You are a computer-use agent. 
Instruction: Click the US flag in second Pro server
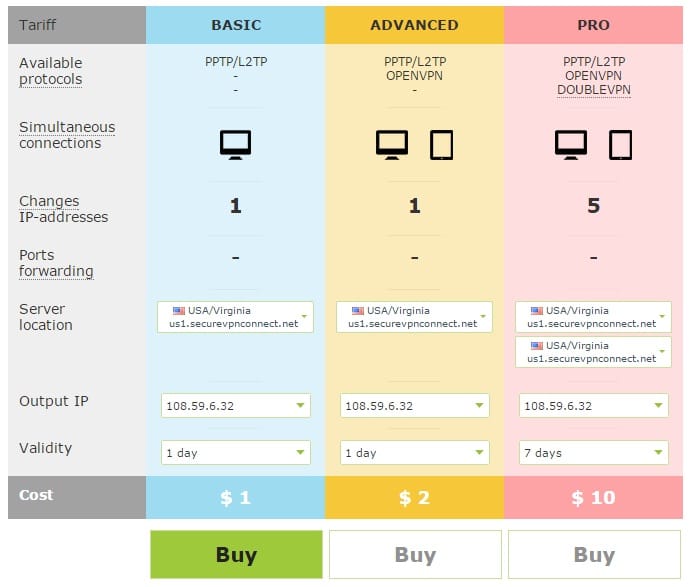pyautogui.click(x=536, y=346)
